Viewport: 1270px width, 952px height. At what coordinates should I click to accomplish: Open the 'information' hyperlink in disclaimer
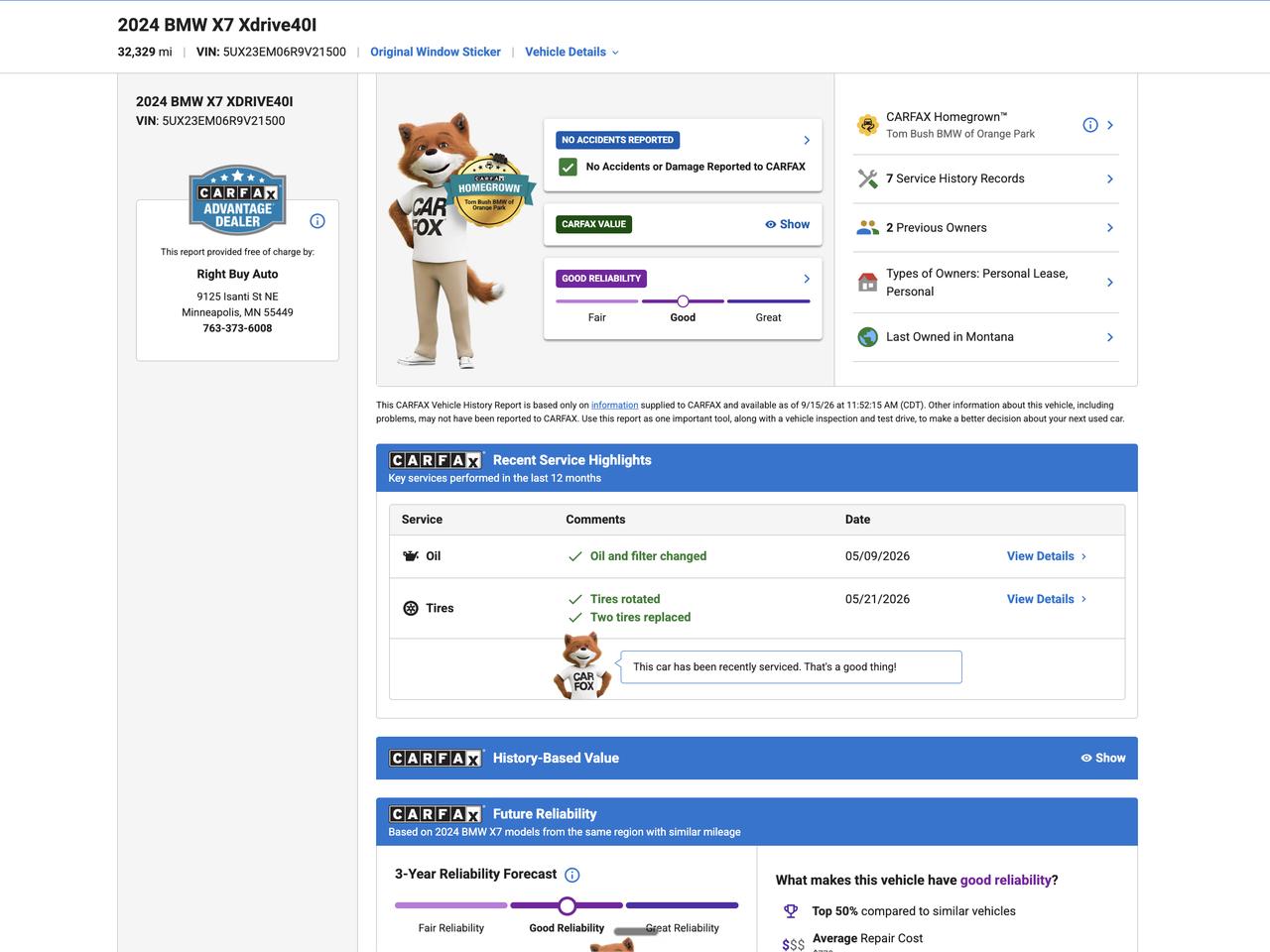click(x=615, y=406)
